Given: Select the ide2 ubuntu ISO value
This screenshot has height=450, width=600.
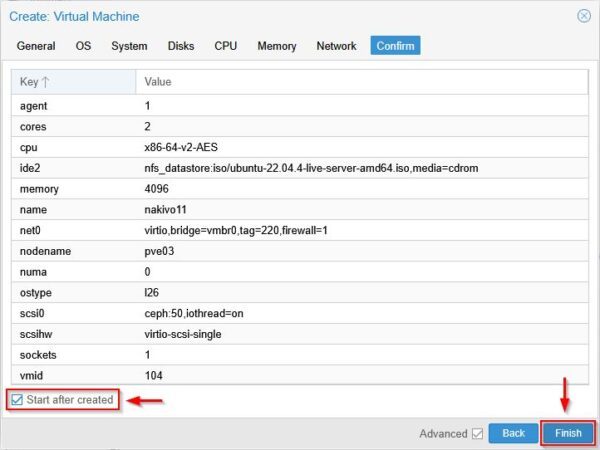Looking at the screenshot, I should [311, 168].
